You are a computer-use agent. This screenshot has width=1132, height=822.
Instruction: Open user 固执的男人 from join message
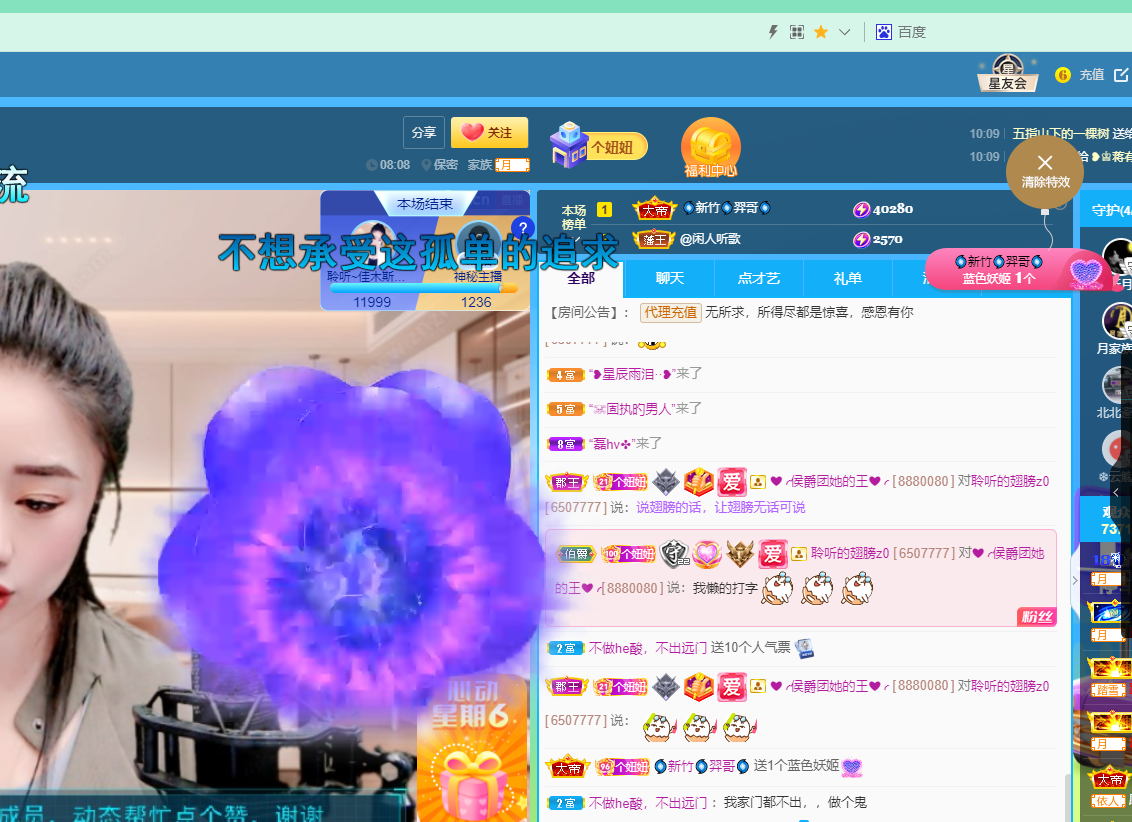pos(634,409)
